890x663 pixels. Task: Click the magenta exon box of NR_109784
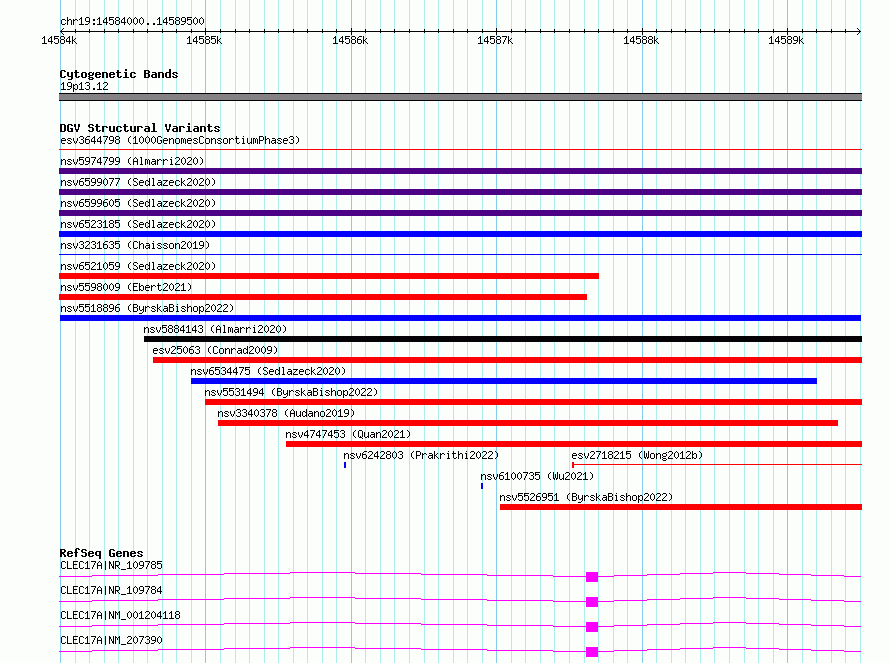click(592, 602)
